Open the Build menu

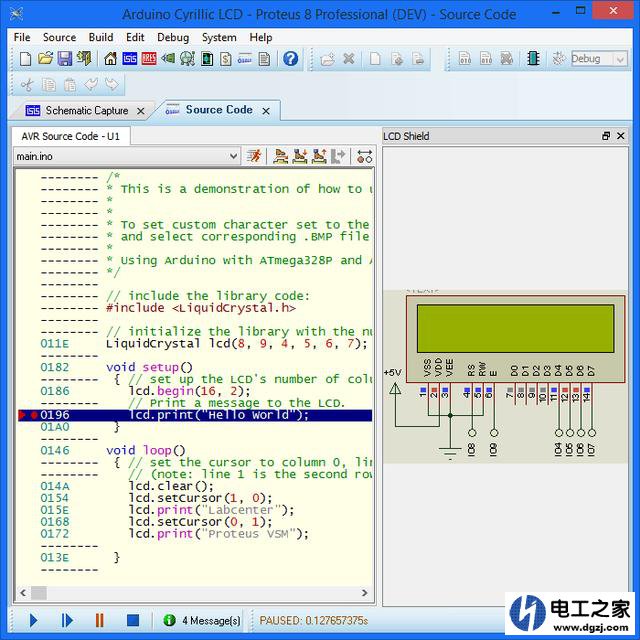101,38
